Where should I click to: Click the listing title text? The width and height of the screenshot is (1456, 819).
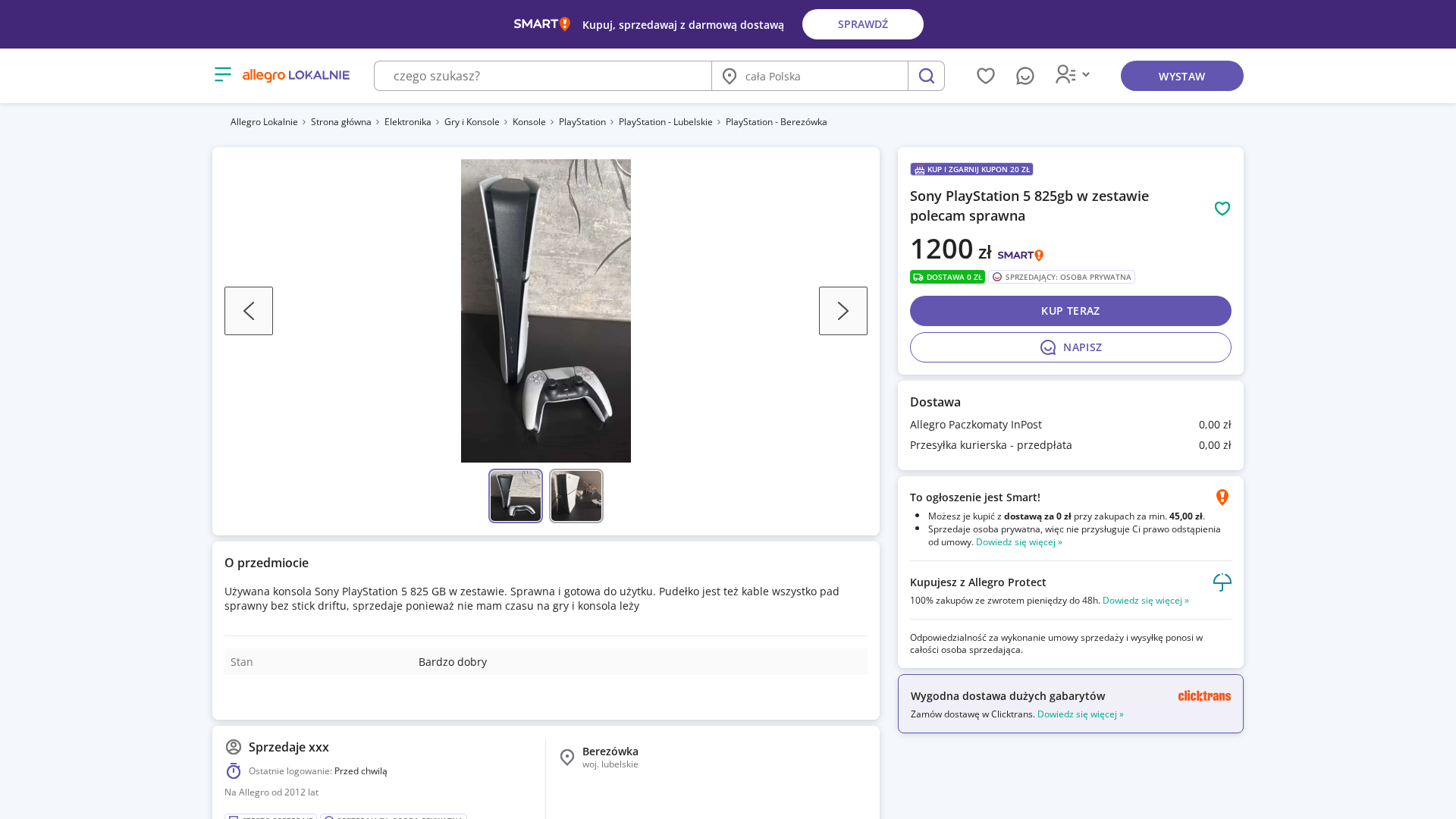[1029, 206]
